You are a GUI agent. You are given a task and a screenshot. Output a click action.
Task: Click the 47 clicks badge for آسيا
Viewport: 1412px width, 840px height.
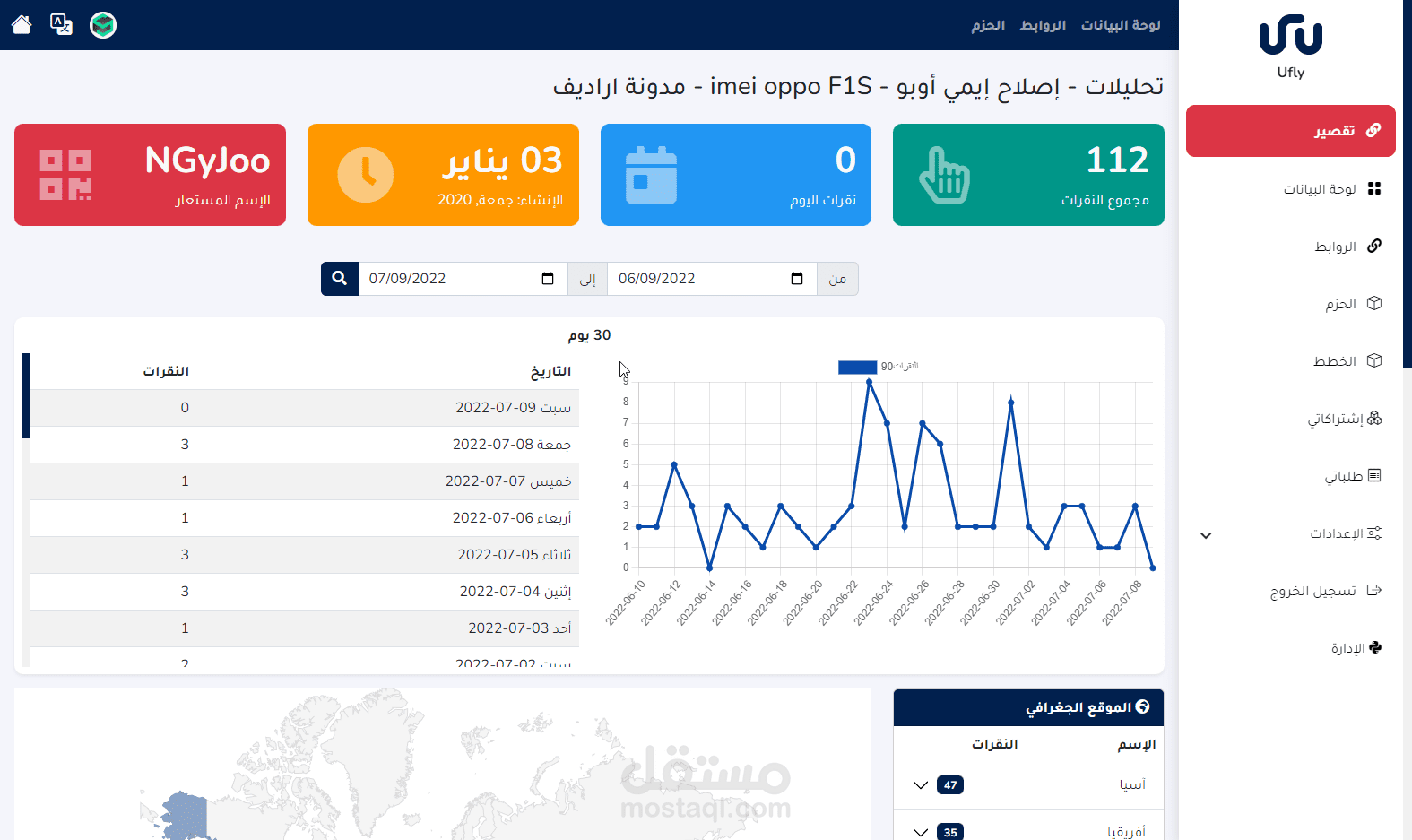[x=950, y=785]
